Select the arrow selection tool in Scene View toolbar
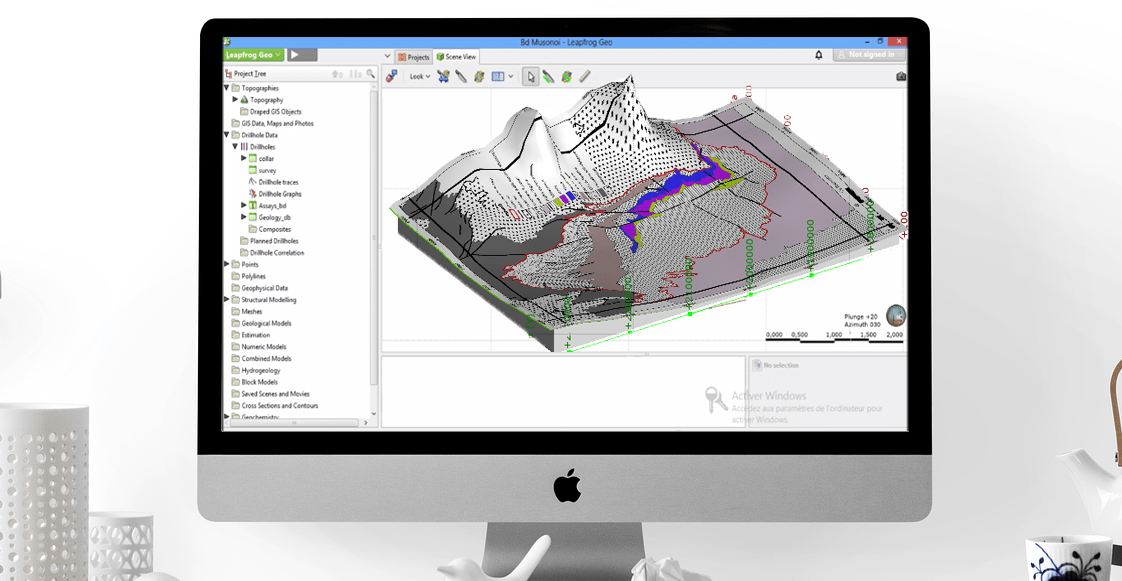The image size is (1122, 581). pos(532,76)
